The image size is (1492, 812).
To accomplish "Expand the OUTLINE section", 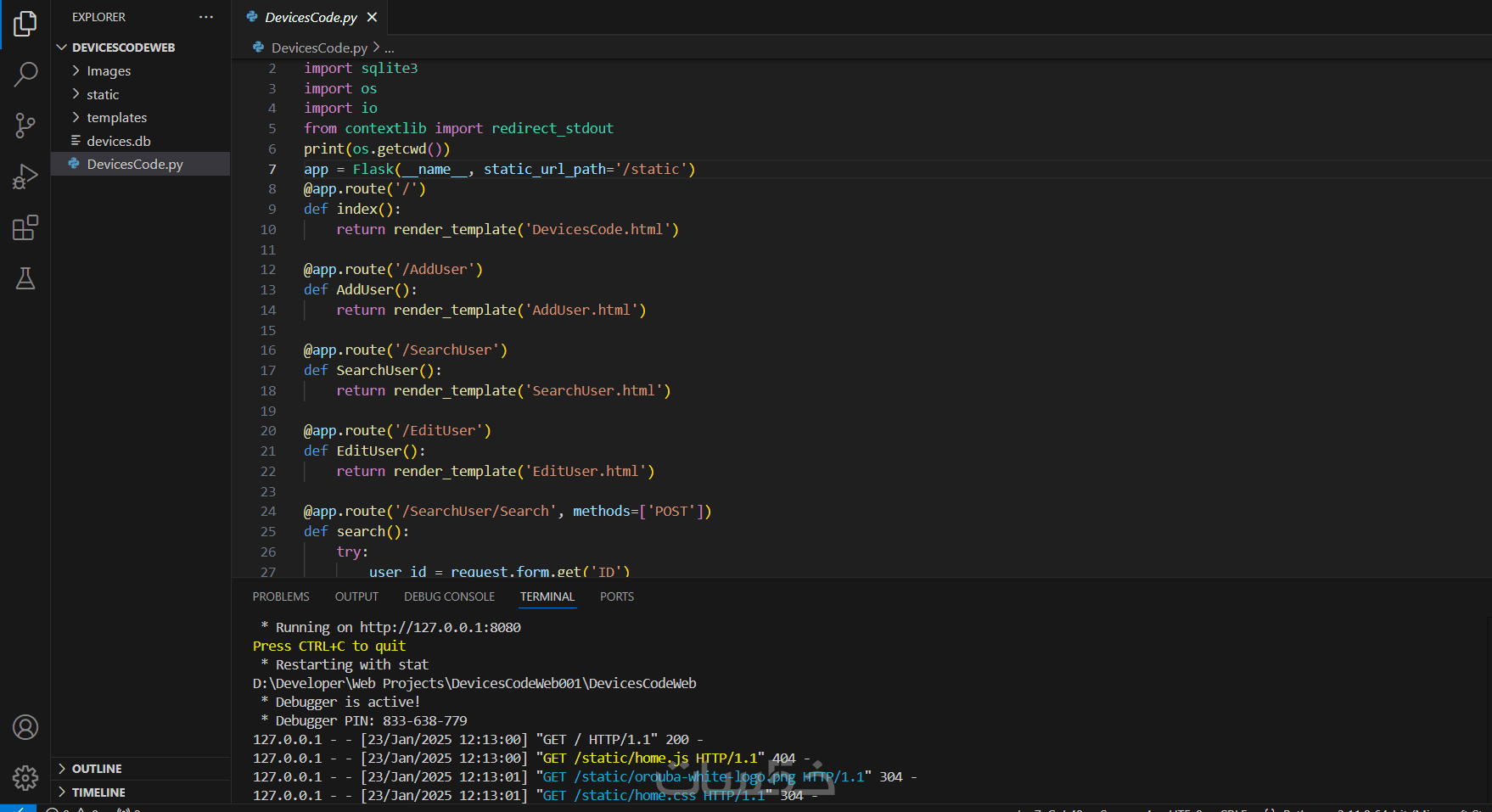I will click(x=97, y=769).
